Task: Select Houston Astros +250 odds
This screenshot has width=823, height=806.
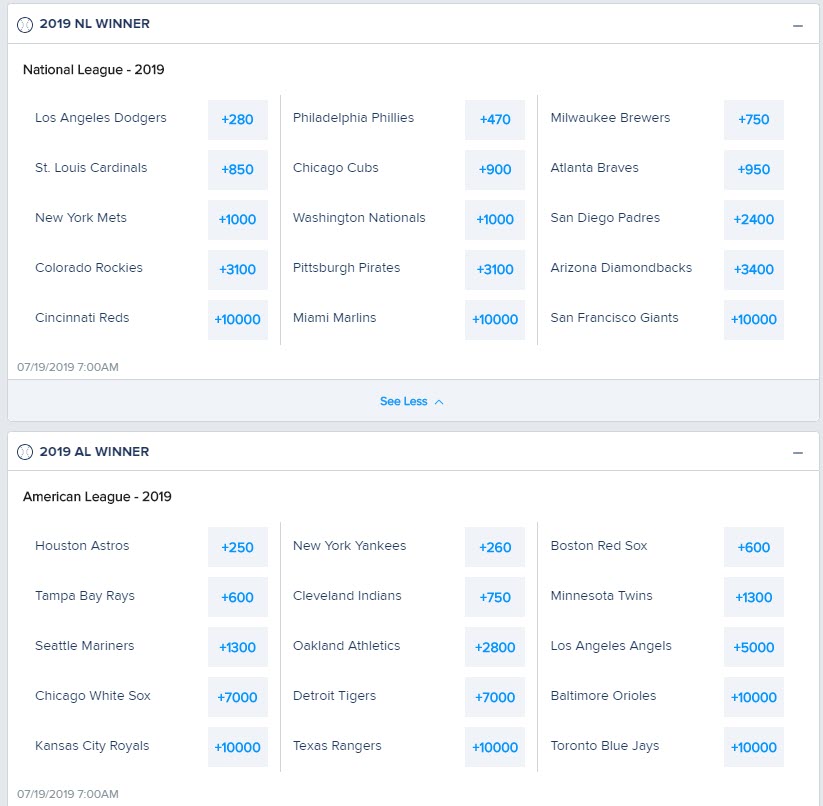Action: tap(238, 547)
